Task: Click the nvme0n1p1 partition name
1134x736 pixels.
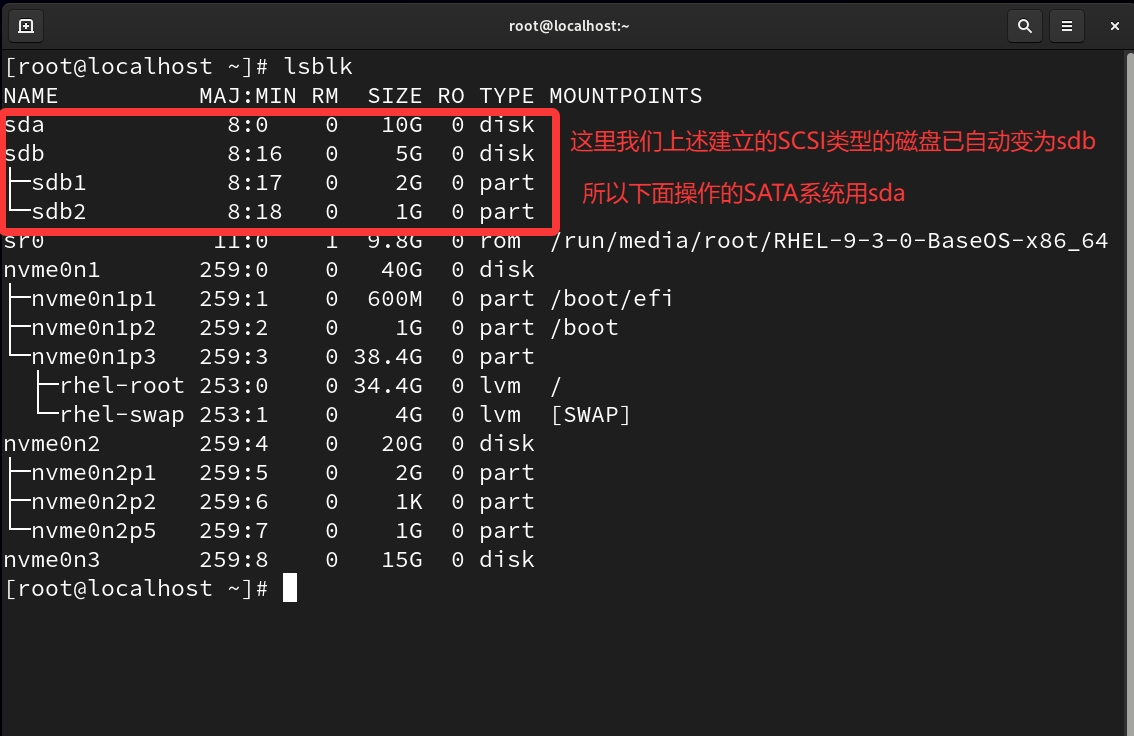Action: coord(93,299)
